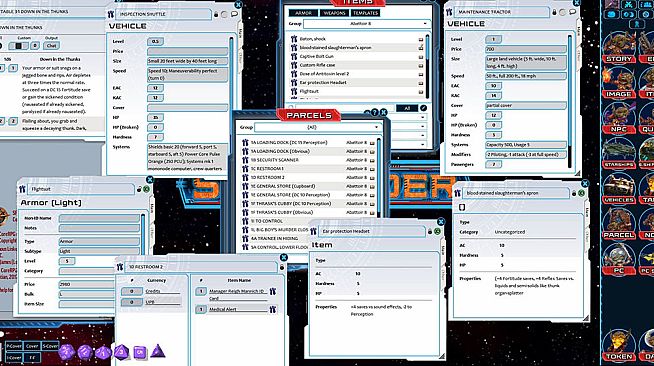The height and width of the screenshot is (366, 654).
Task: Click the Inspection Shuttle Level field
Action: [x=155, y=41]
